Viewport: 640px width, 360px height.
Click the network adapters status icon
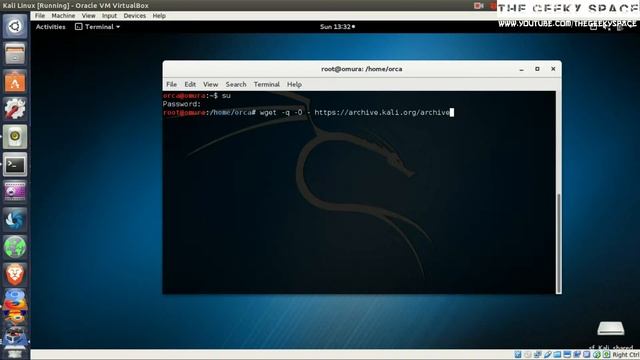(538, 355)
